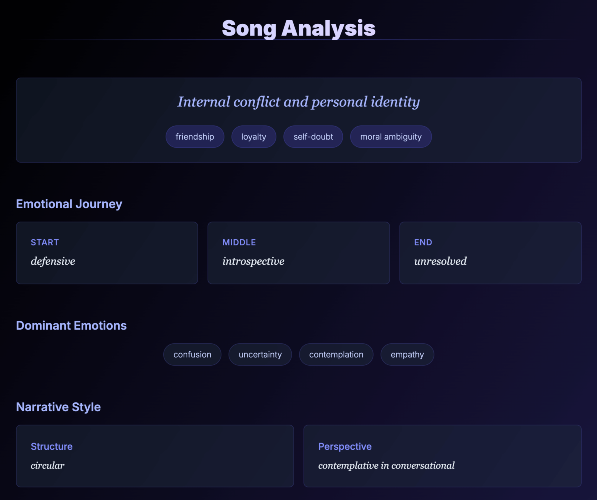The width and height of the screenshot is (597, 500).
Task: Click the Song Analysis heading
Action: (x=298, y=29)
